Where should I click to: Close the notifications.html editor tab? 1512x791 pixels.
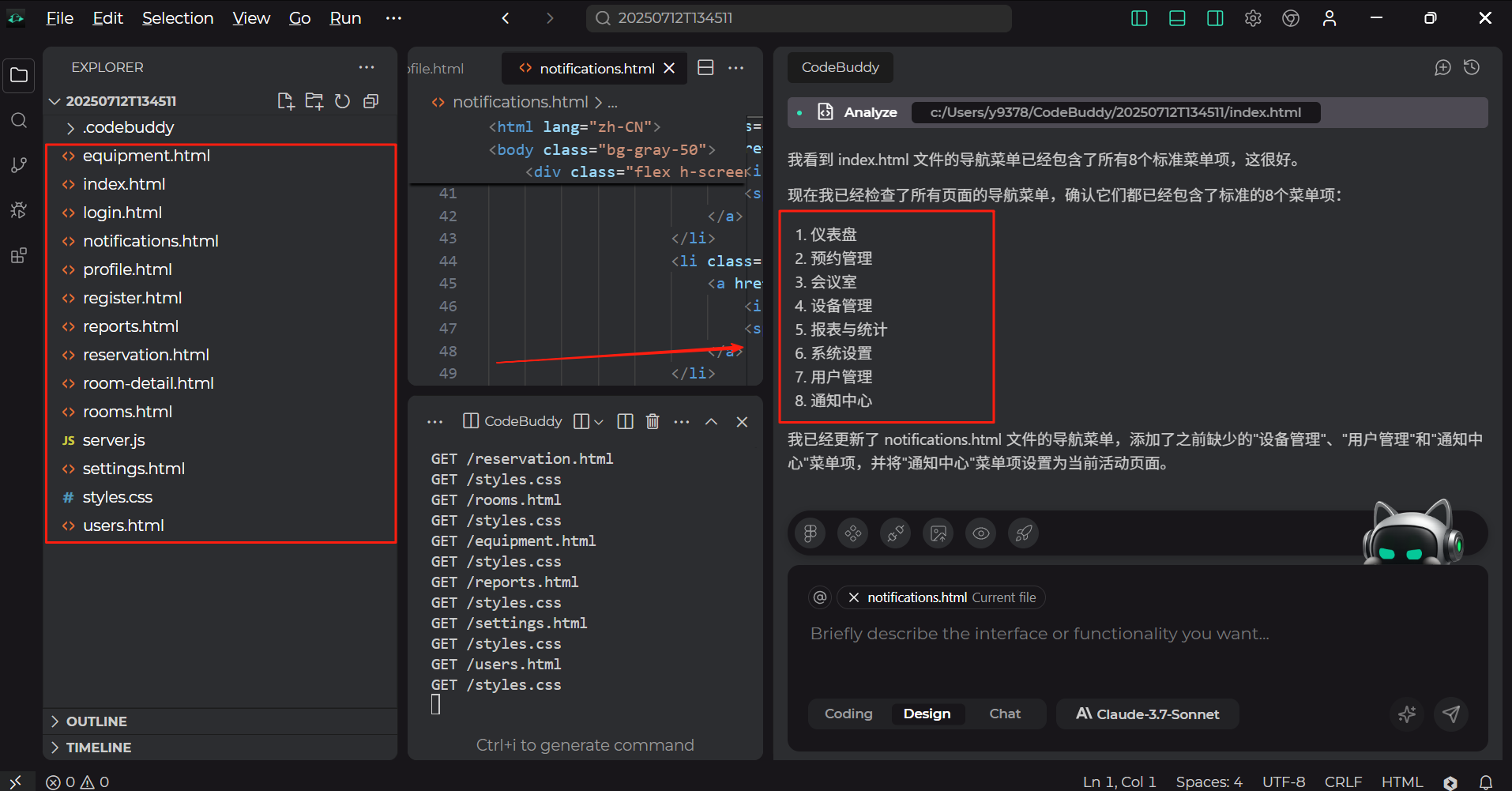point(669,69)
